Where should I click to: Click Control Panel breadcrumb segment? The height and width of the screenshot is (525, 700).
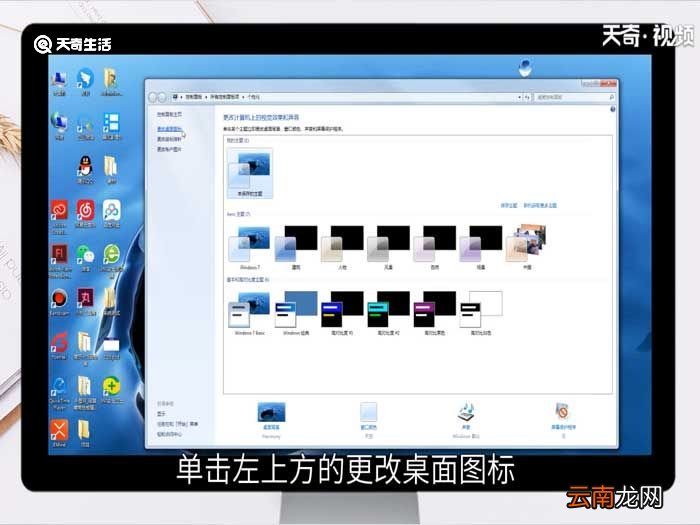click(x=193, y=97)
